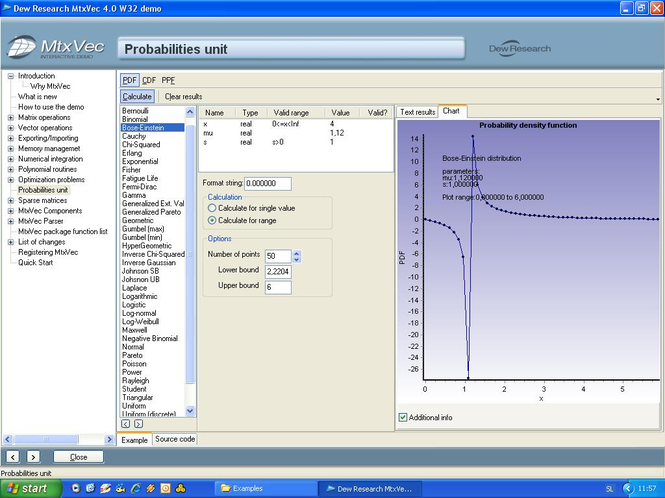
Task: Switch to Examples taskbar window
Action: coord(265,489)
